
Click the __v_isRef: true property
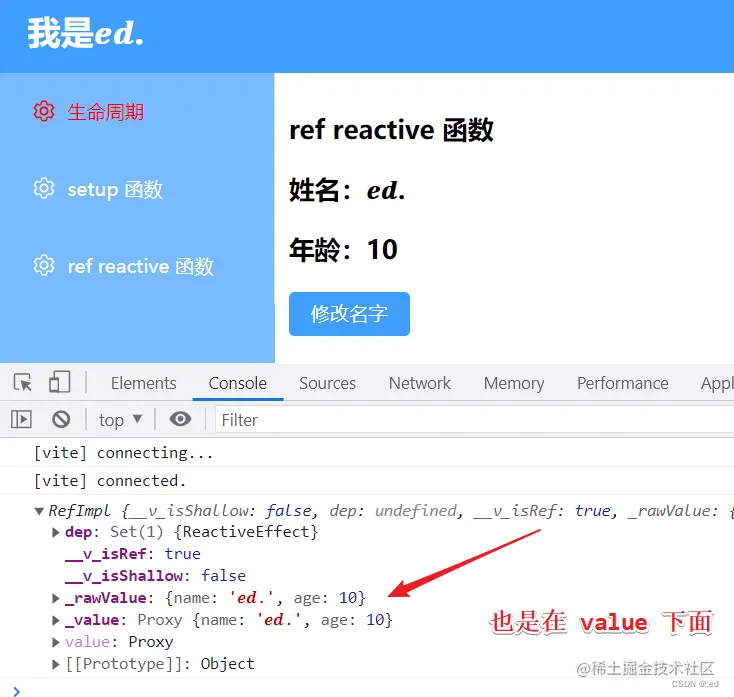click(132, 554)
